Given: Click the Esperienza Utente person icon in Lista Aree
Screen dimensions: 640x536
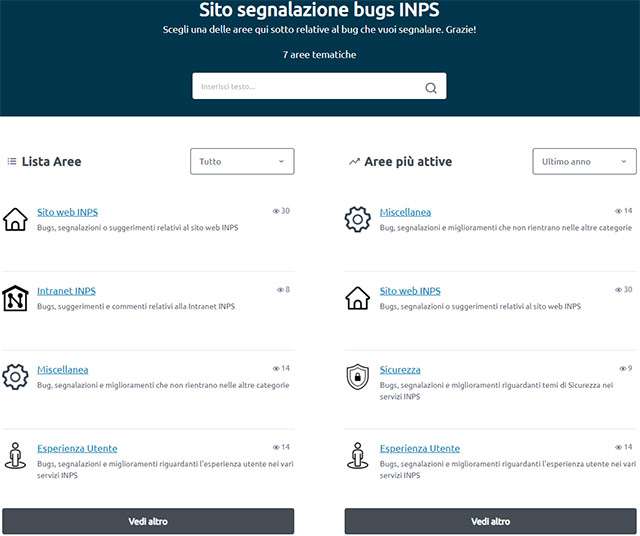Looking at the screenshot, I should (15, 455).
